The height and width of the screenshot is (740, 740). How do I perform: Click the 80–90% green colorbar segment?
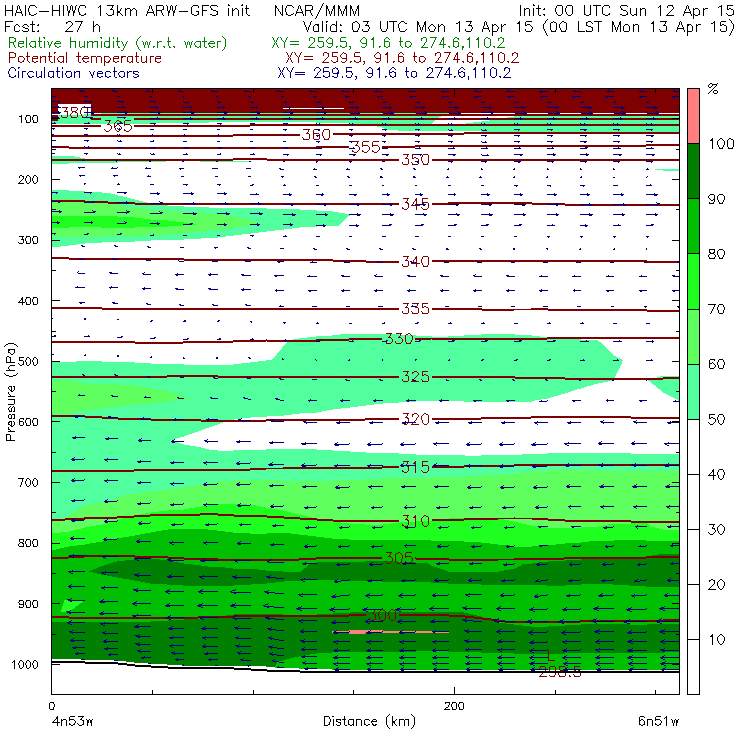click(x=693, y=226)
